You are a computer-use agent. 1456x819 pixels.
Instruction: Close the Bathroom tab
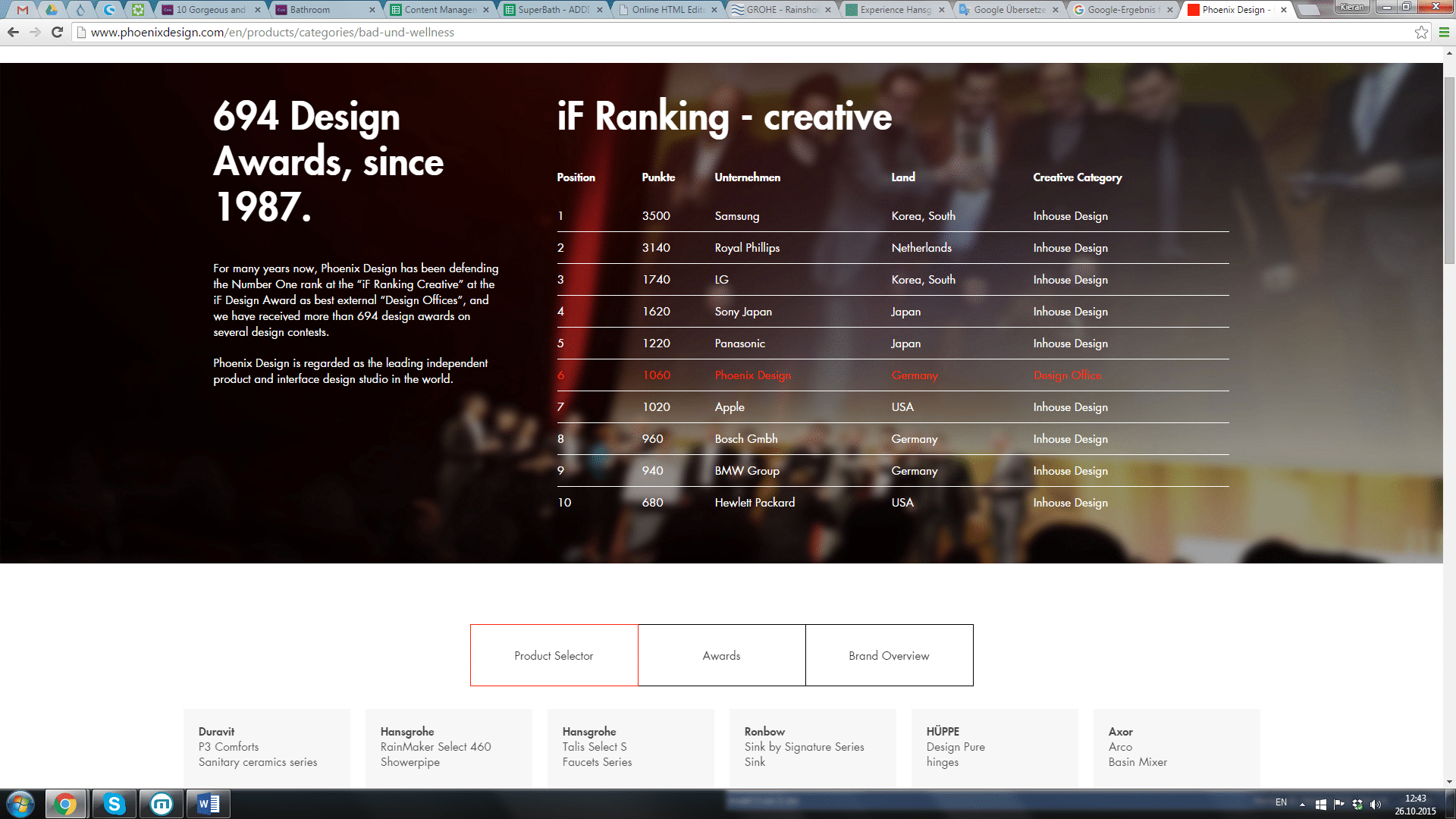[x=372, y=10]
